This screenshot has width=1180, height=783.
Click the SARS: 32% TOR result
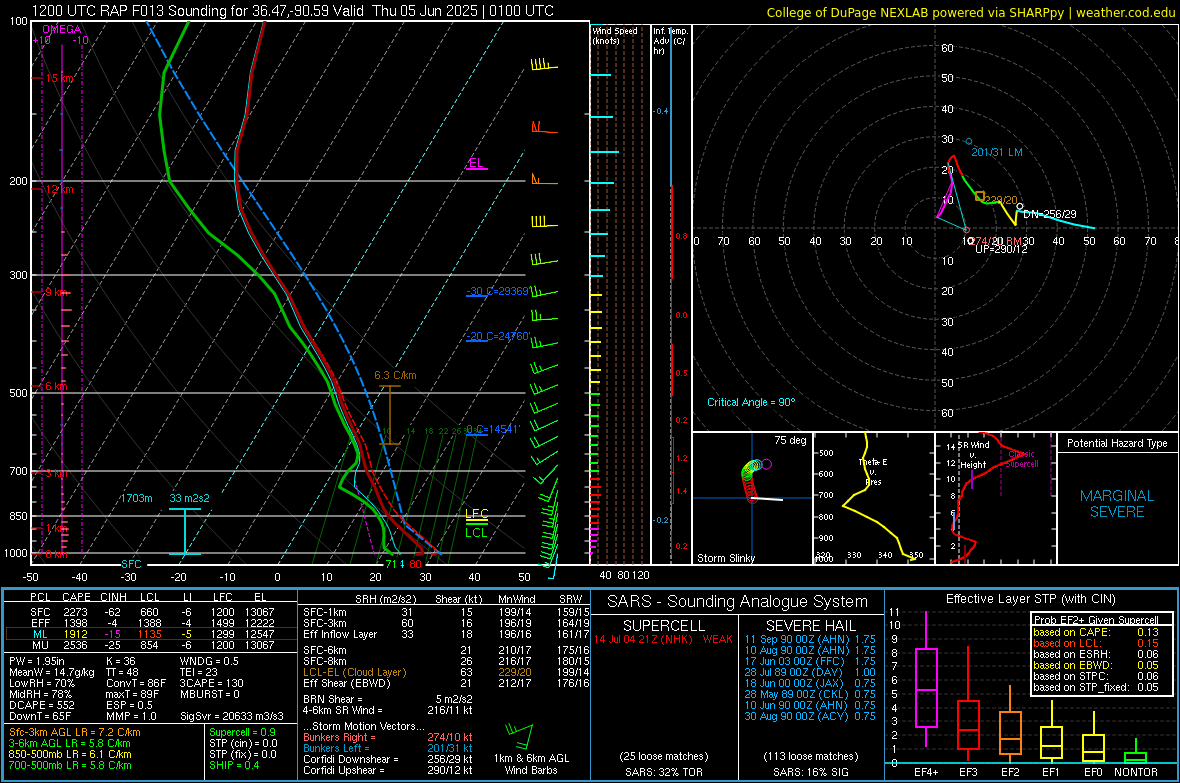click(664, 772)
